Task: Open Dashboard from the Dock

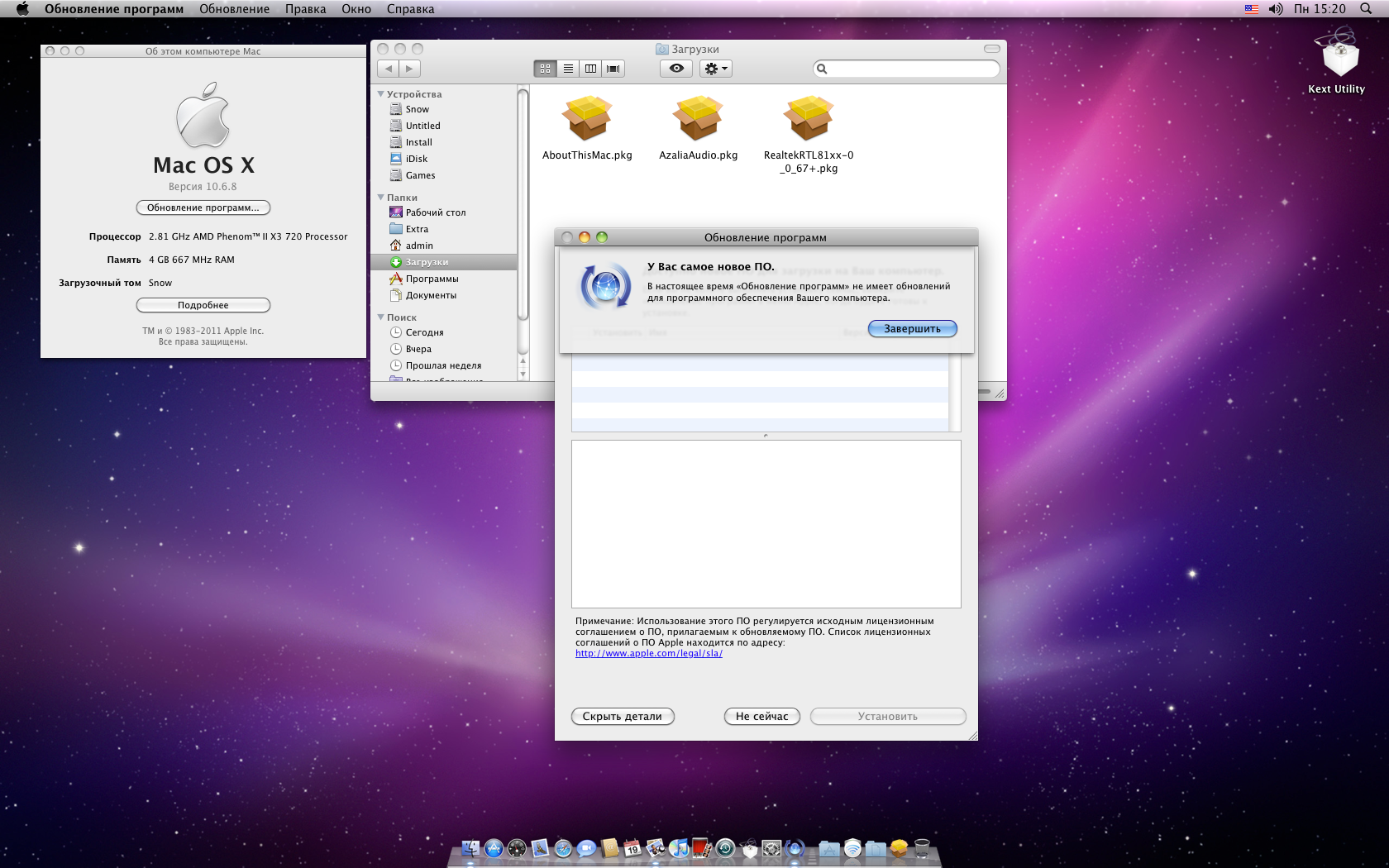Action: coord(517,848)
